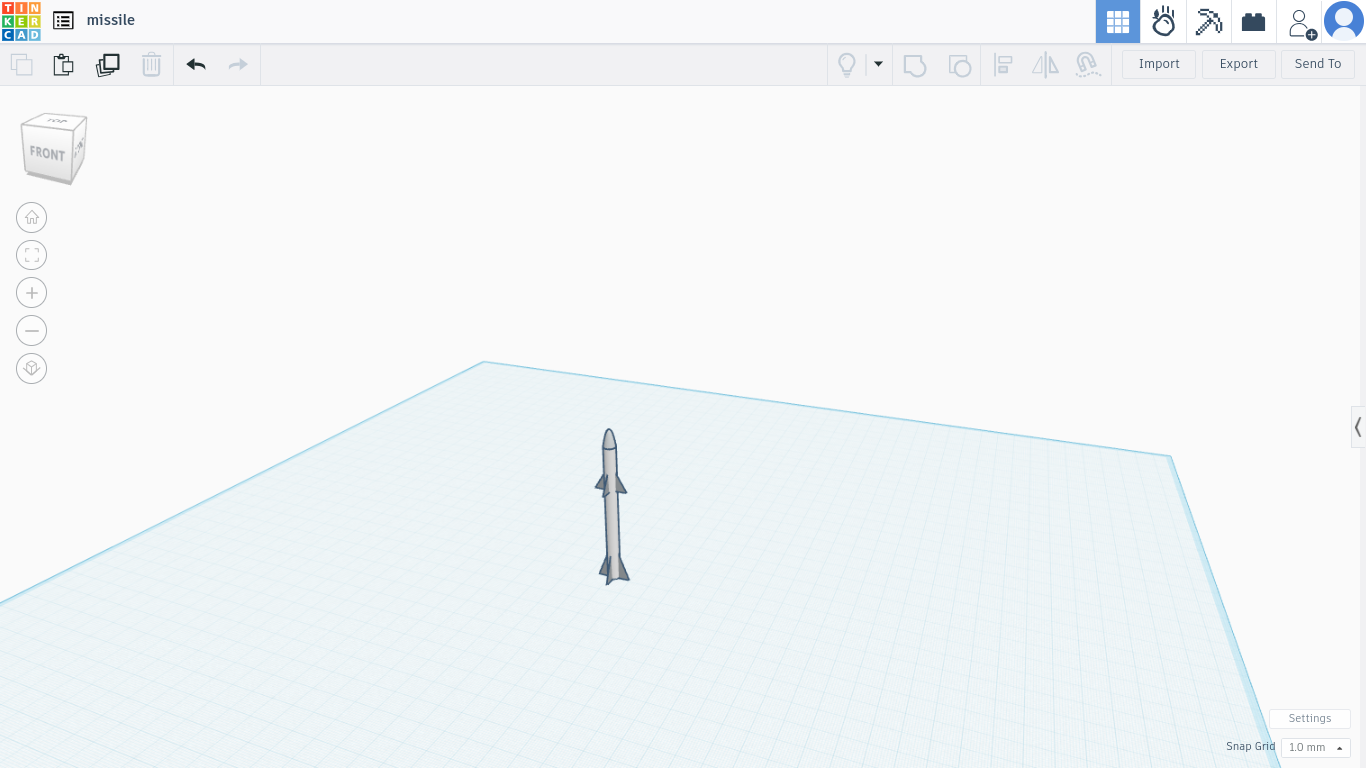Open the Sim Lab workspace
The image size is (1366, 768).
(1163, 21)
